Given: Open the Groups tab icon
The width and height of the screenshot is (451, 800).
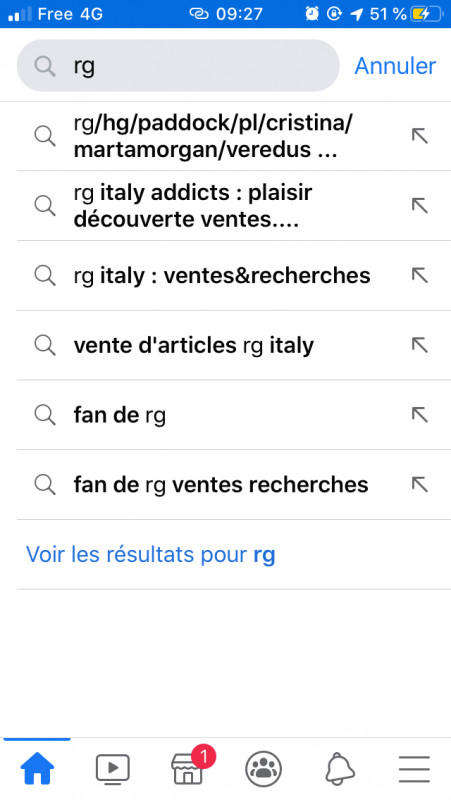Looking at the screenshot, I should [263, 769].
